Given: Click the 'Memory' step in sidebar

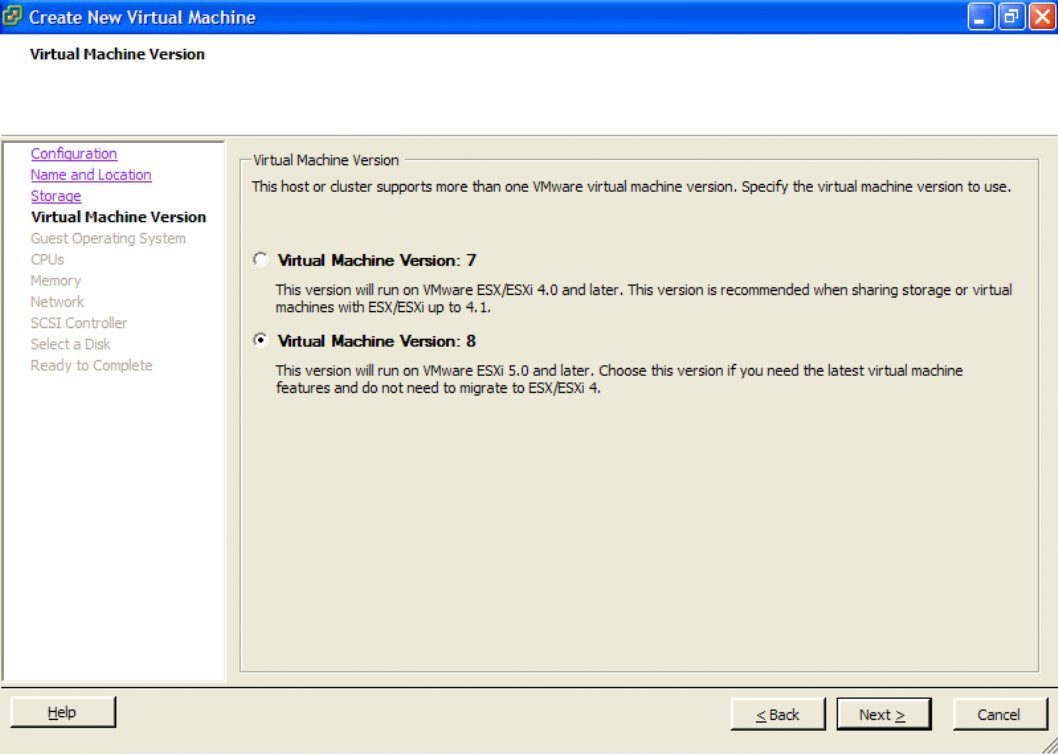Looking at the screenshot, I should [55, 281].
